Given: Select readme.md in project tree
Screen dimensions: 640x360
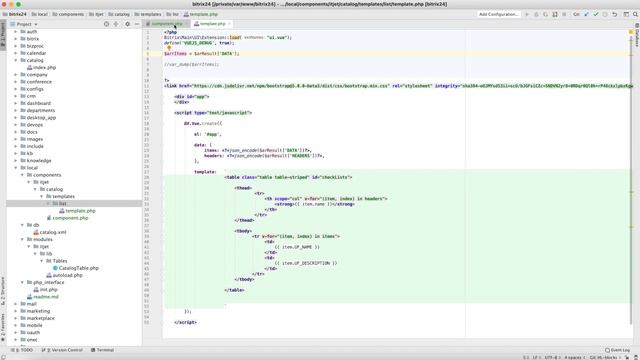Looking at the screenshot, I should coord(43,297).
